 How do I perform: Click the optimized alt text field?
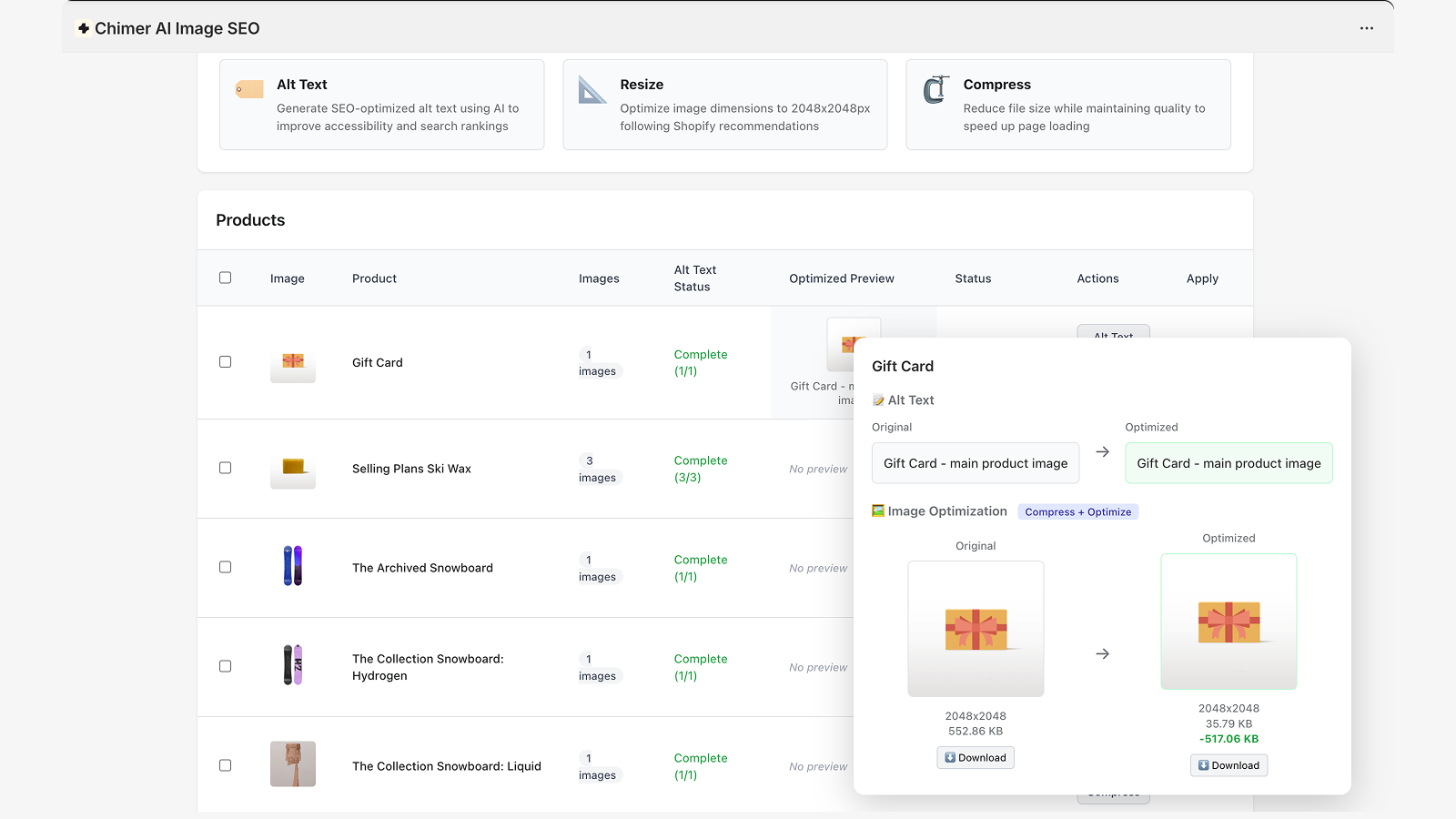click(x=1228, y=462)
